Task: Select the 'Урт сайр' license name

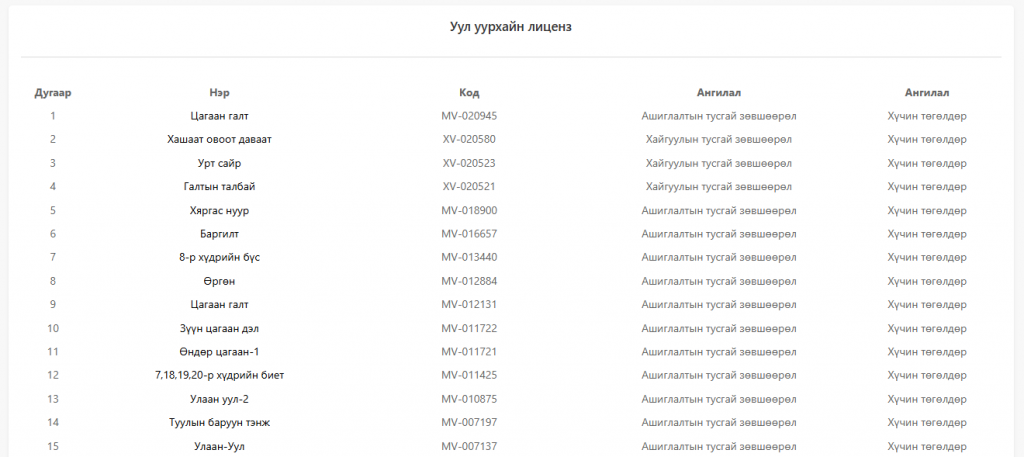Action: click(219, 163)
